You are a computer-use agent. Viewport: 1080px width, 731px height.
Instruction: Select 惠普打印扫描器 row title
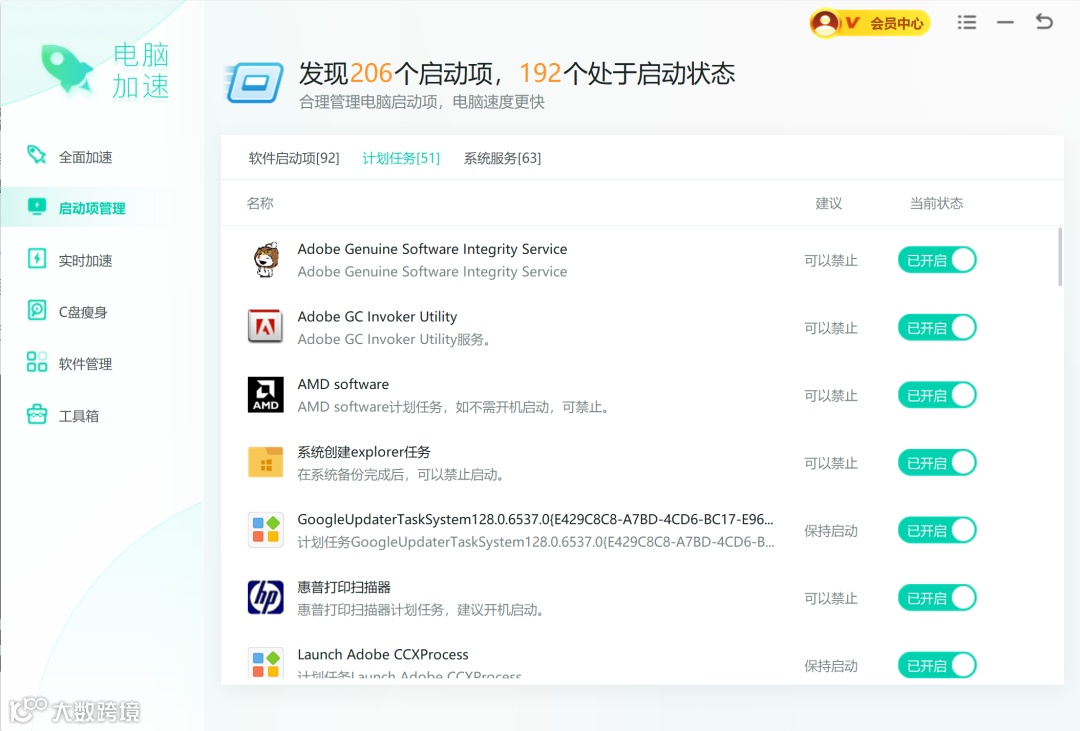tap(344, 587)
